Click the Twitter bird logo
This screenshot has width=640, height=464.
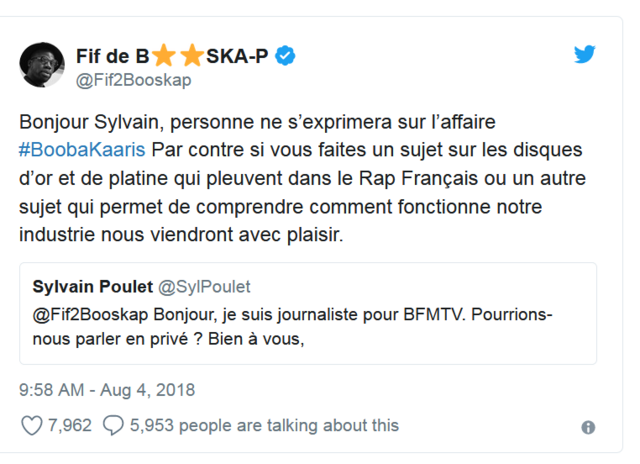(x=584, y=54)
